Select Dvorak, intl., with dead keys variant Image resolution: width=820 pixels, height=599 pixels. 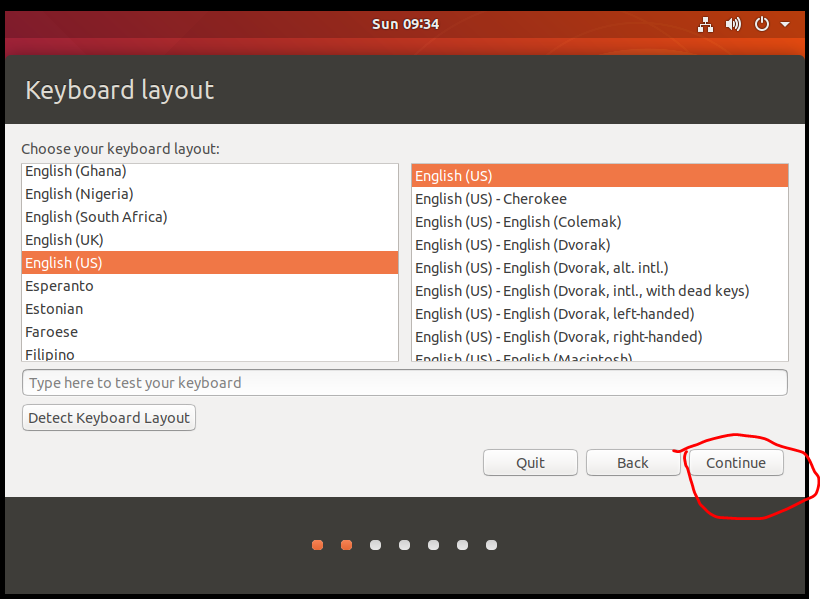pyautogui.click(x=600, y=291)
